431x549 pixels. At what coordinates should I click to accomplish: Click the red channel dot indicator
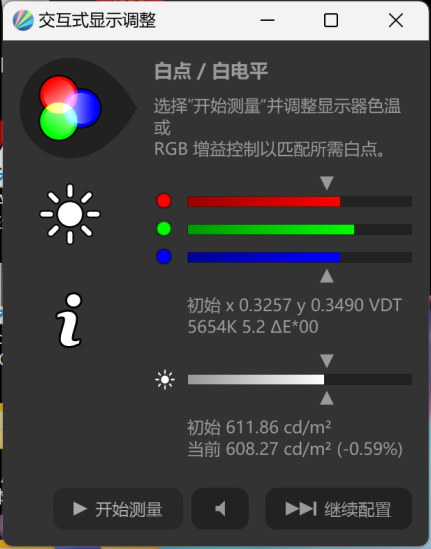click(164, 201)
